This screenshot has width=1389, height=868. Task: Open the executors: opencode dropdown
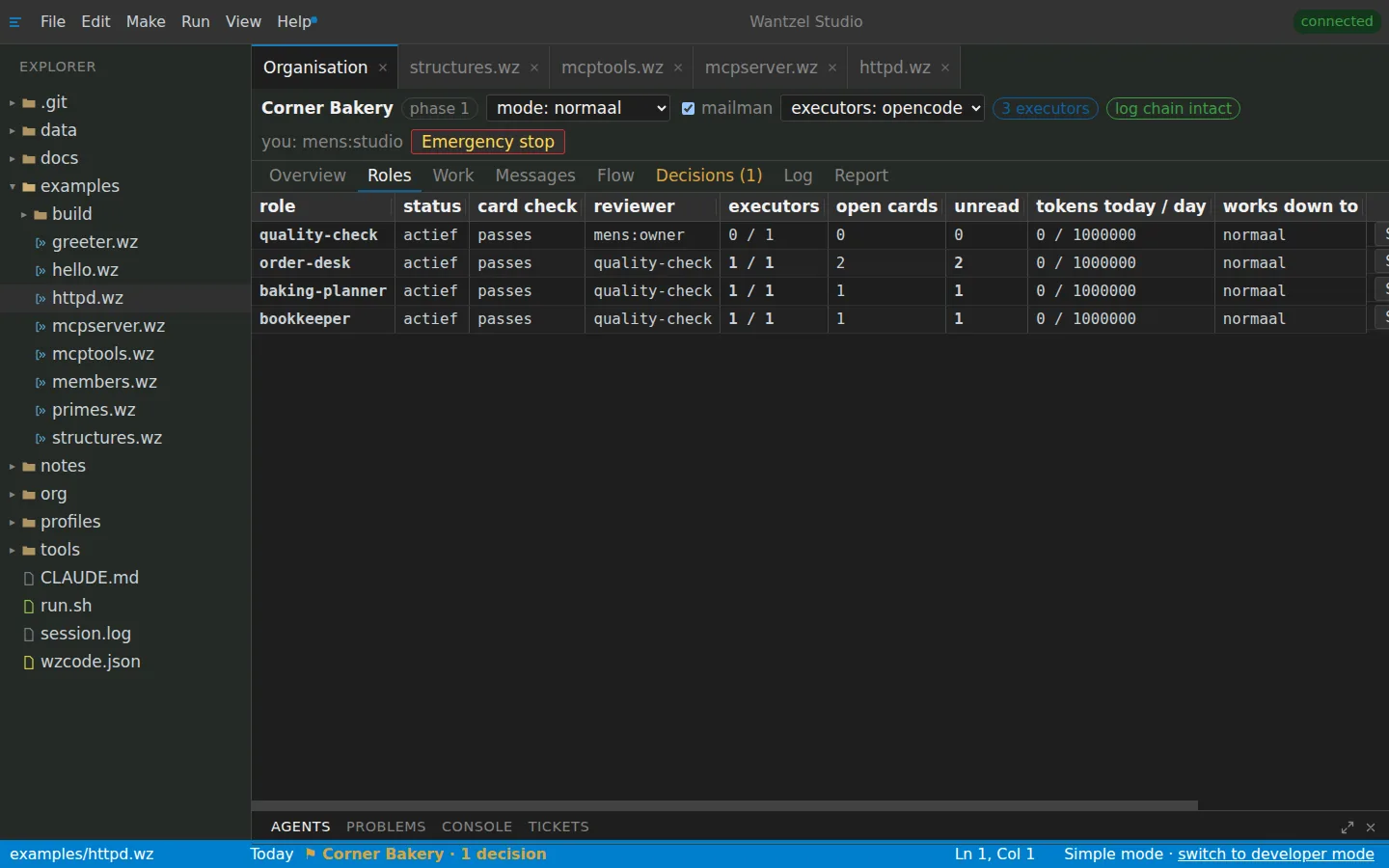pyautogui.click(x=883, y=108)
